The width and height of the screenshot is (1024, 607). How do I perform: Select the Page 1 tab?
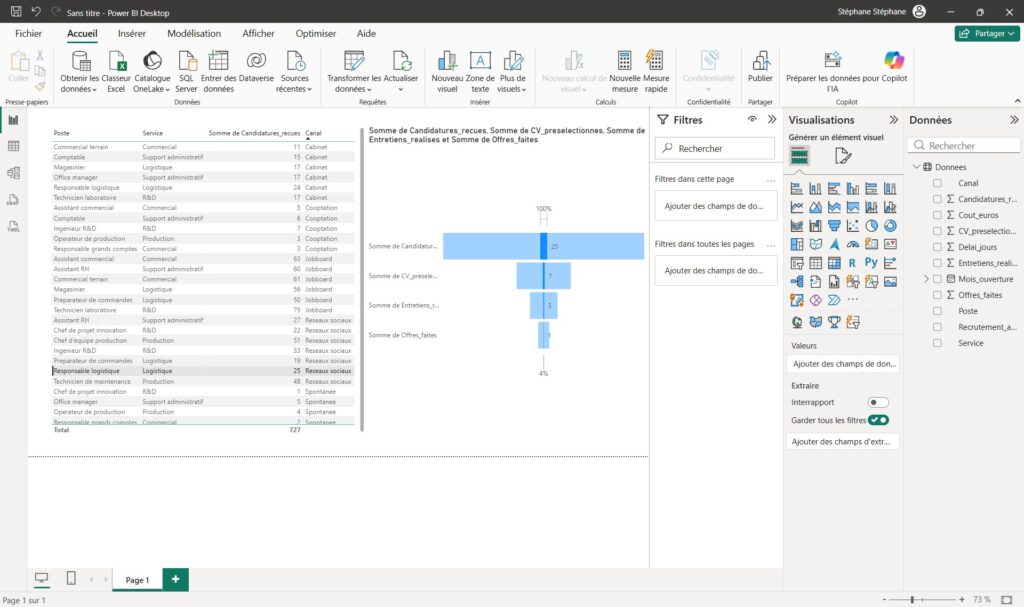point(137,580)
